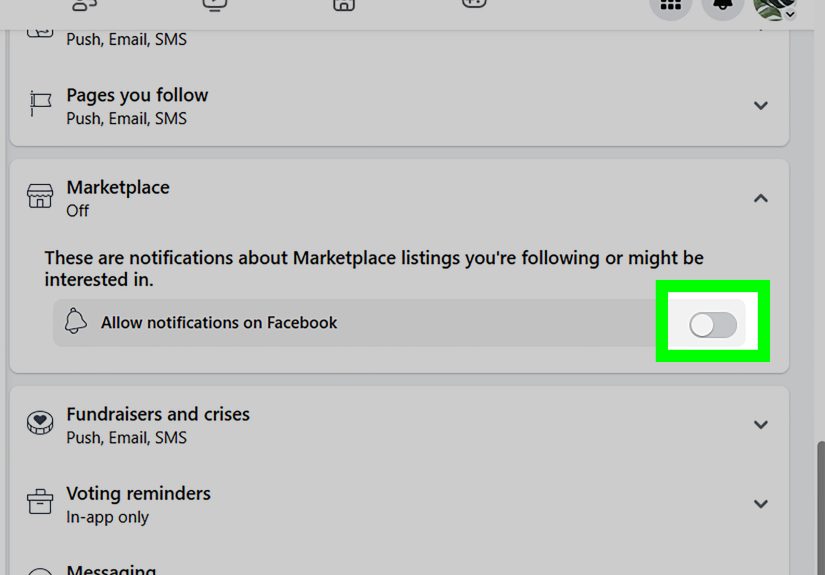Click the Marketplace 'Off' status text
The image size is (825, 575).
(x=77, y=210)
